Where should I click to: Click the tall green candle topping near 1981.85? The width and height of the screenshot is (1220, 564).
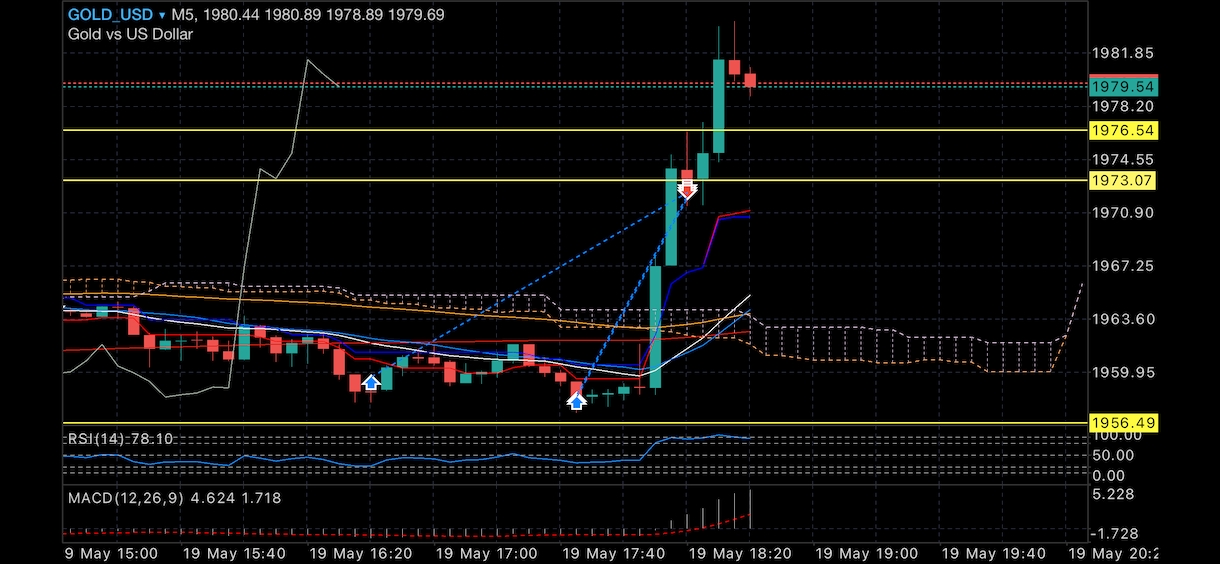(x=719, y=106)
